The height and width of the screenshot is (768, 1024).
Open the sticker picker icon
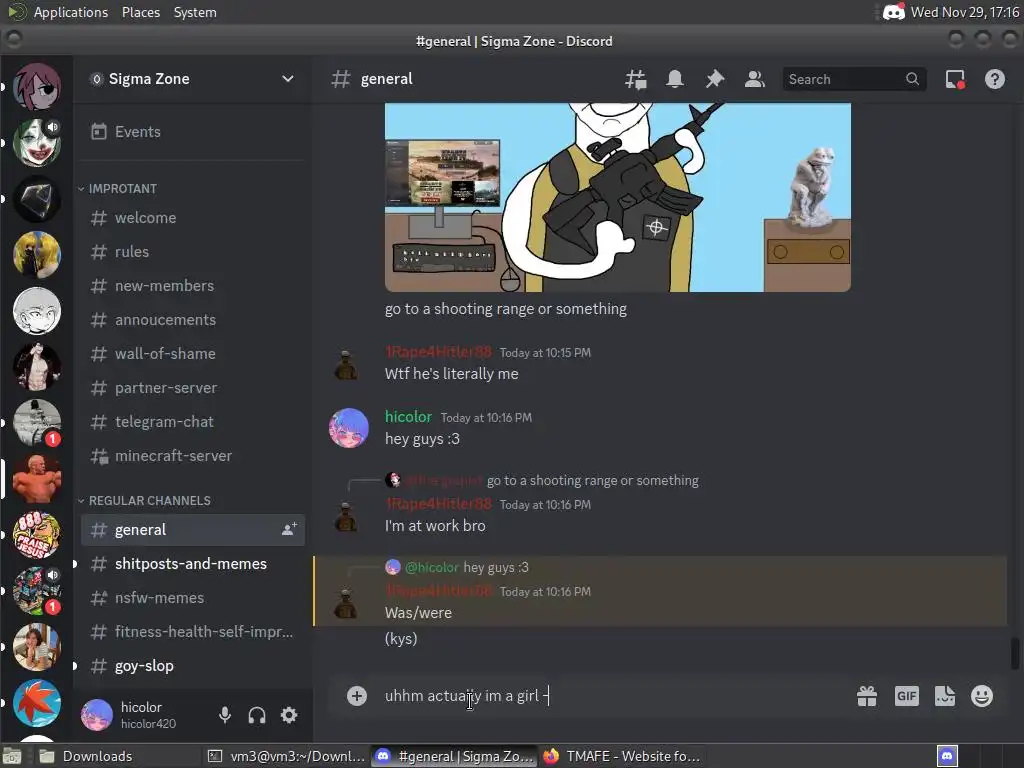[945, 696]
